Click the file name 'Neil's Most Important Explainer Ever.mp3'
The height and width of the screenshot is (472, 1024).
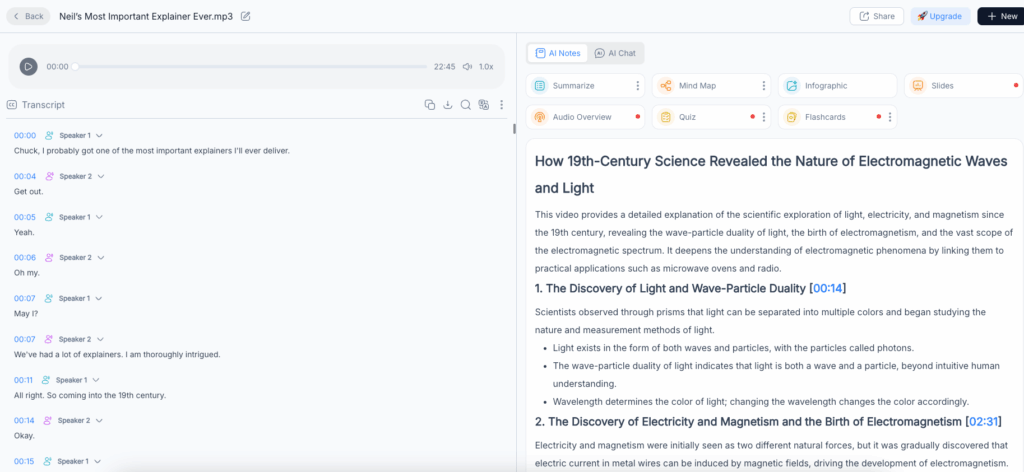(x=146, y=16)
